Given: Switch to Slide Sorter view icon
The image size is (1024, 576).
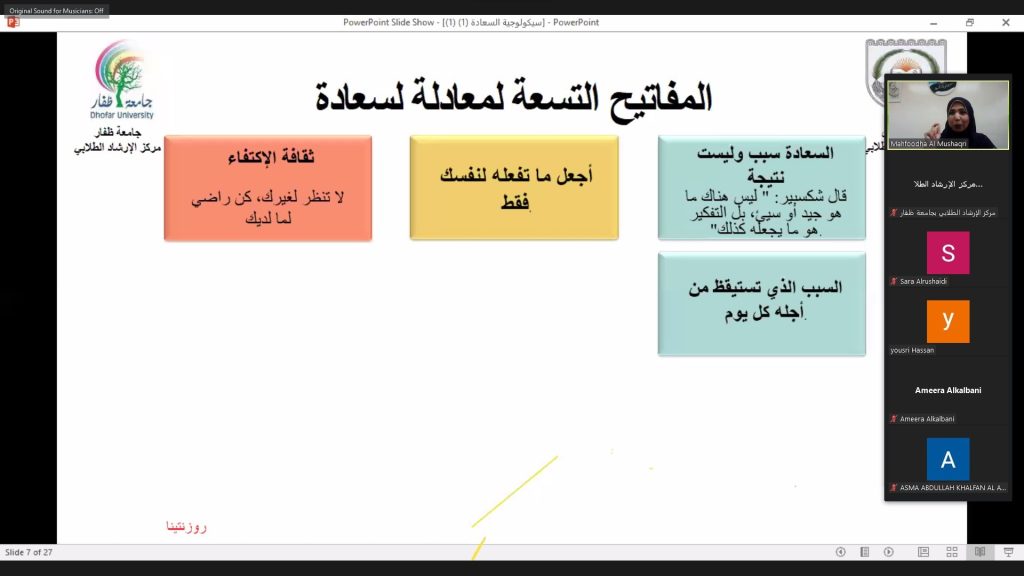Looking at the screenshot, I should 952,552.
